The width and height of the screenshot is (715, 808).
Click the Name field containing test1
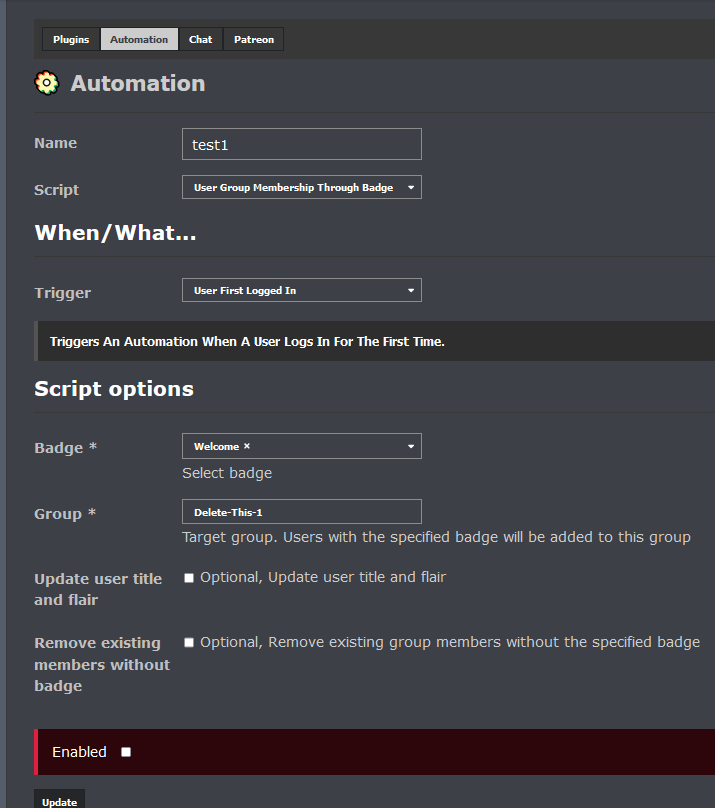coord(302,144)
